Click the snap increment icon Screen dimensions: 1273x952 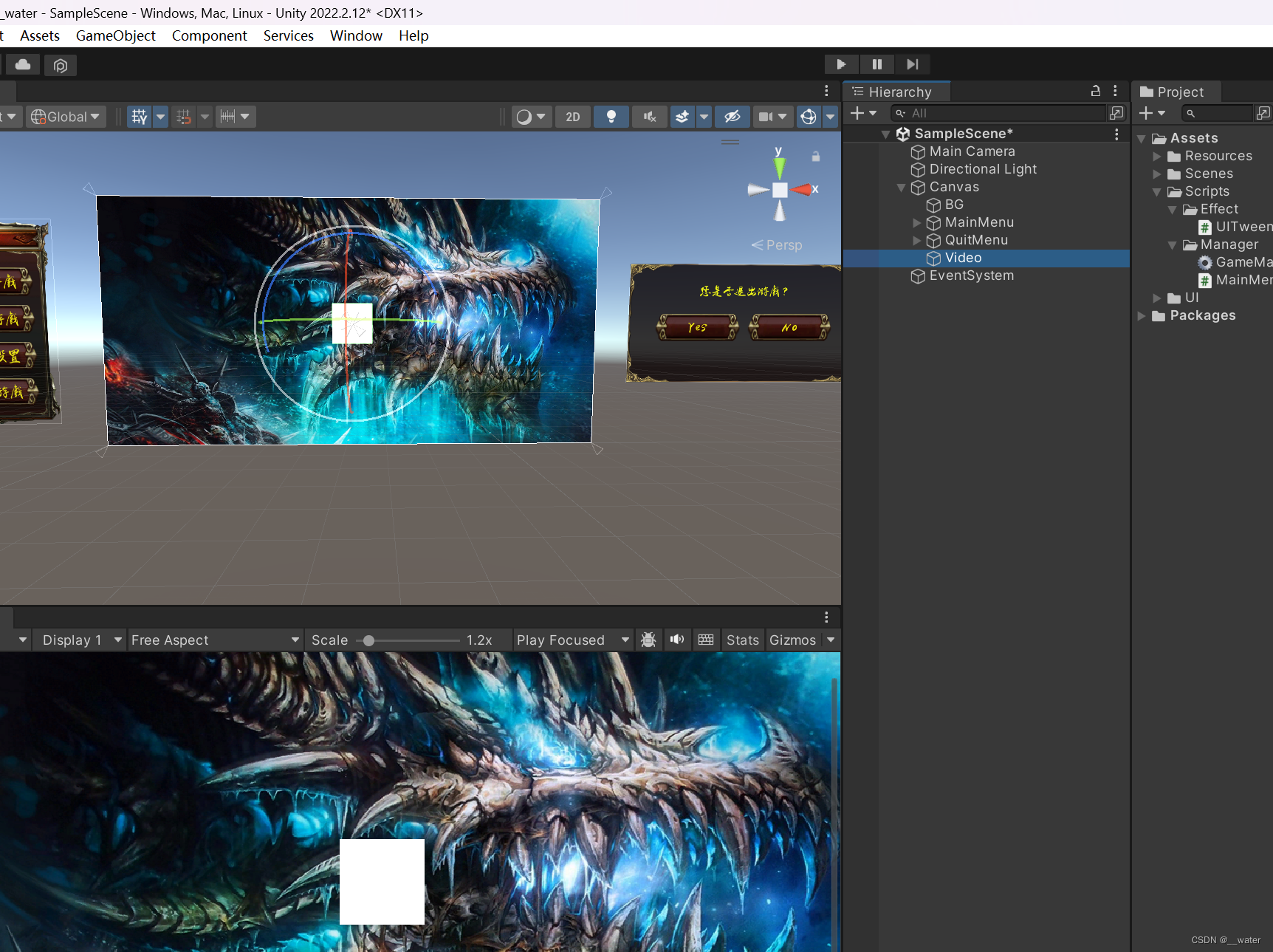click(184, 117)
